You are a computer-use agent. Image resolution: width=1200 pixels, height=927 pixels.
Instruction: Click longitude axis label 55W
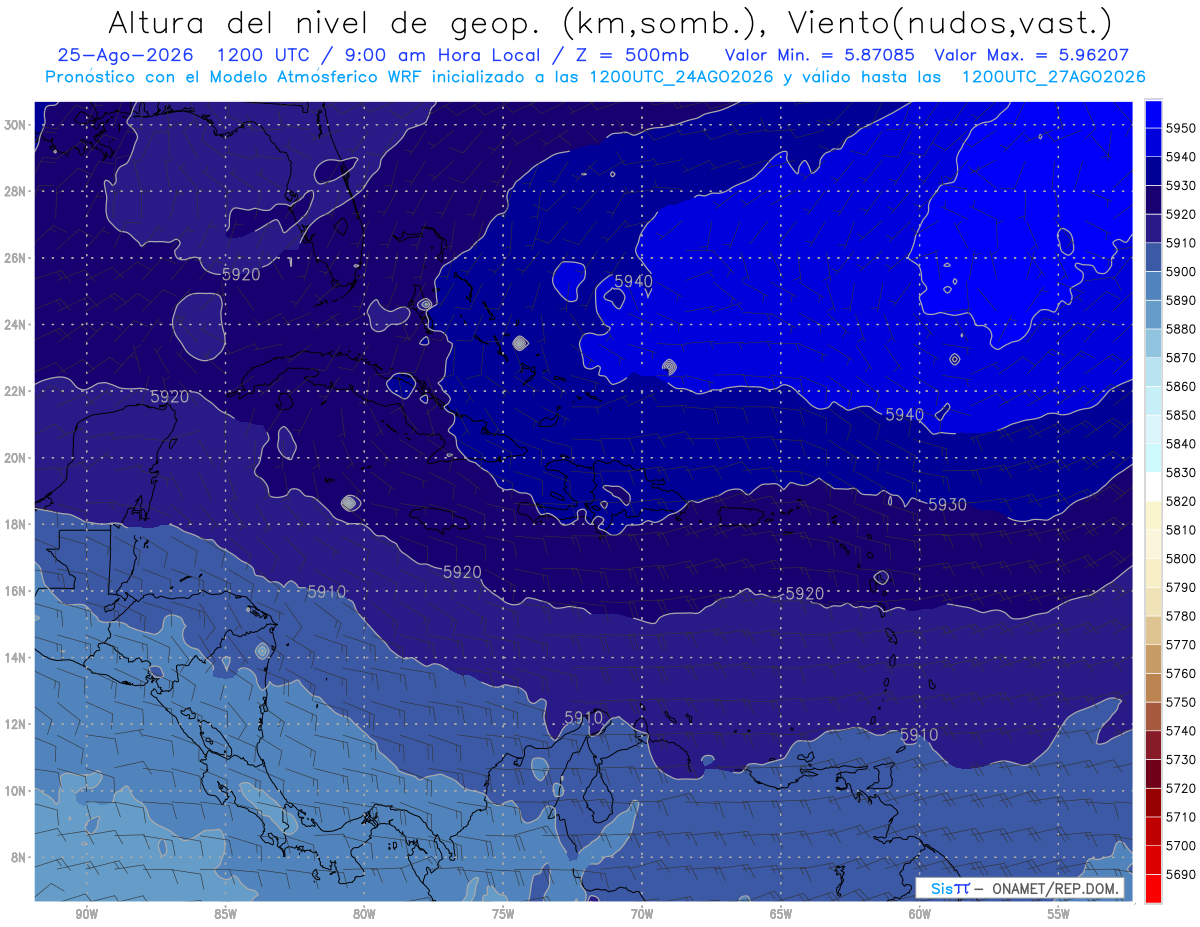(x=1059, y=915)
